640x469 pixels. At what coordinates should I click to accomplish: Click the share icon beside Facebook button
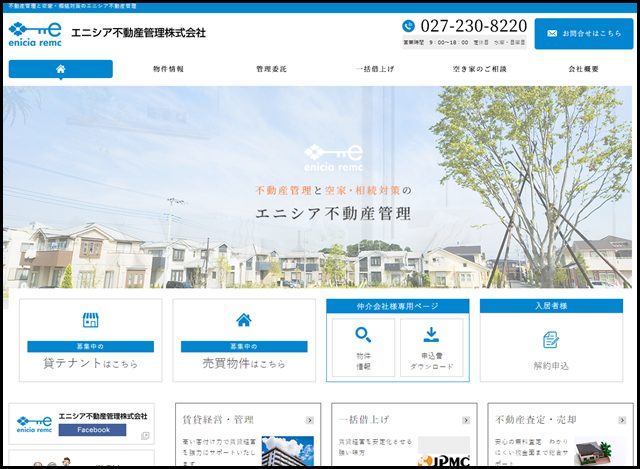click(145, 436)
